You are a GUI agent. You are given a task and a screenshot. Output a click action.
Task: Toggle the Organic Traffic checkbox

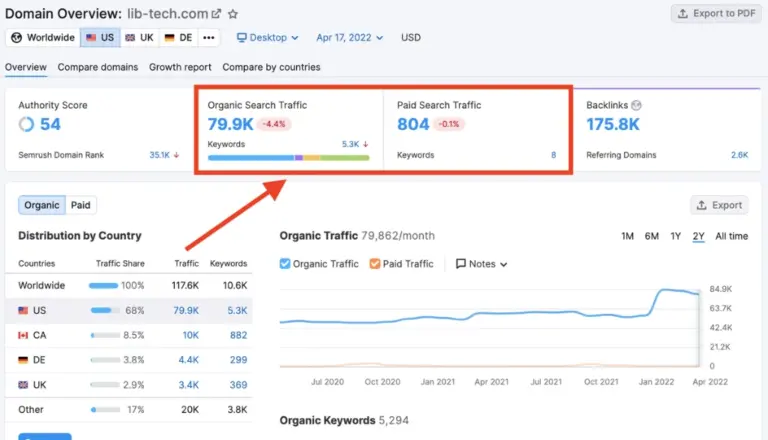285,264
